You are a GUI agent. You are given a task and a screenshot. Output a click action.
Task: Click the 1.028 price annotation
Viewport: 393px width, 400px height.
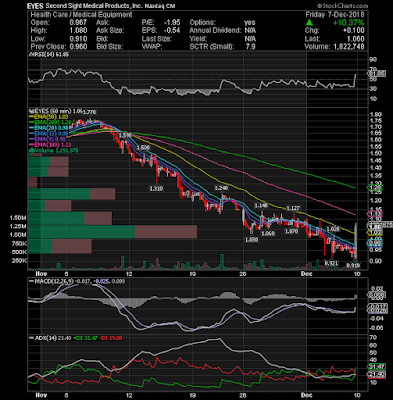pyautogui.click(x=333, y=229)
